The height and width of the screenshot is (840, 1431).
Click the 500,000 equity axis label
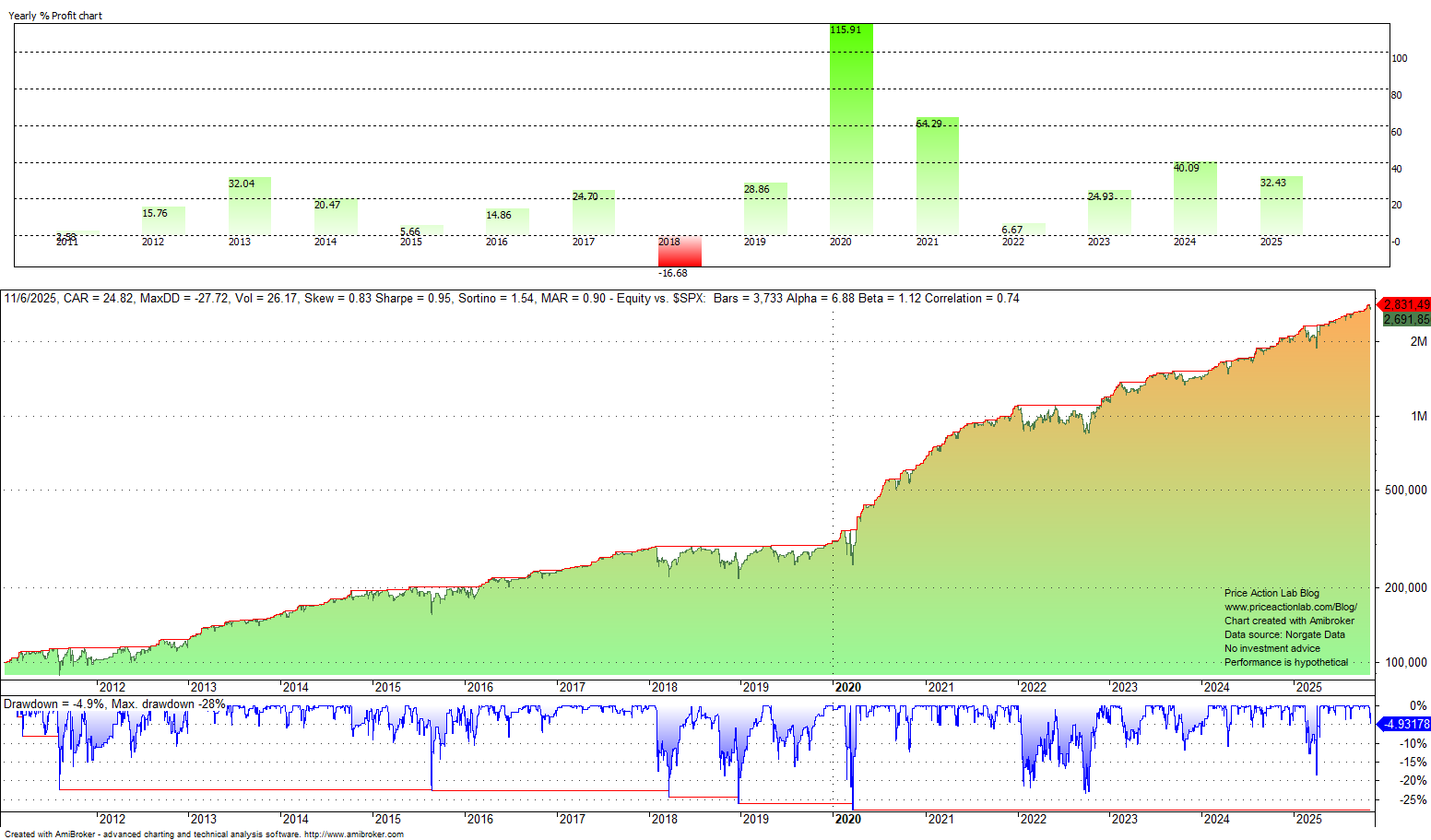[x=1405, y=490]
